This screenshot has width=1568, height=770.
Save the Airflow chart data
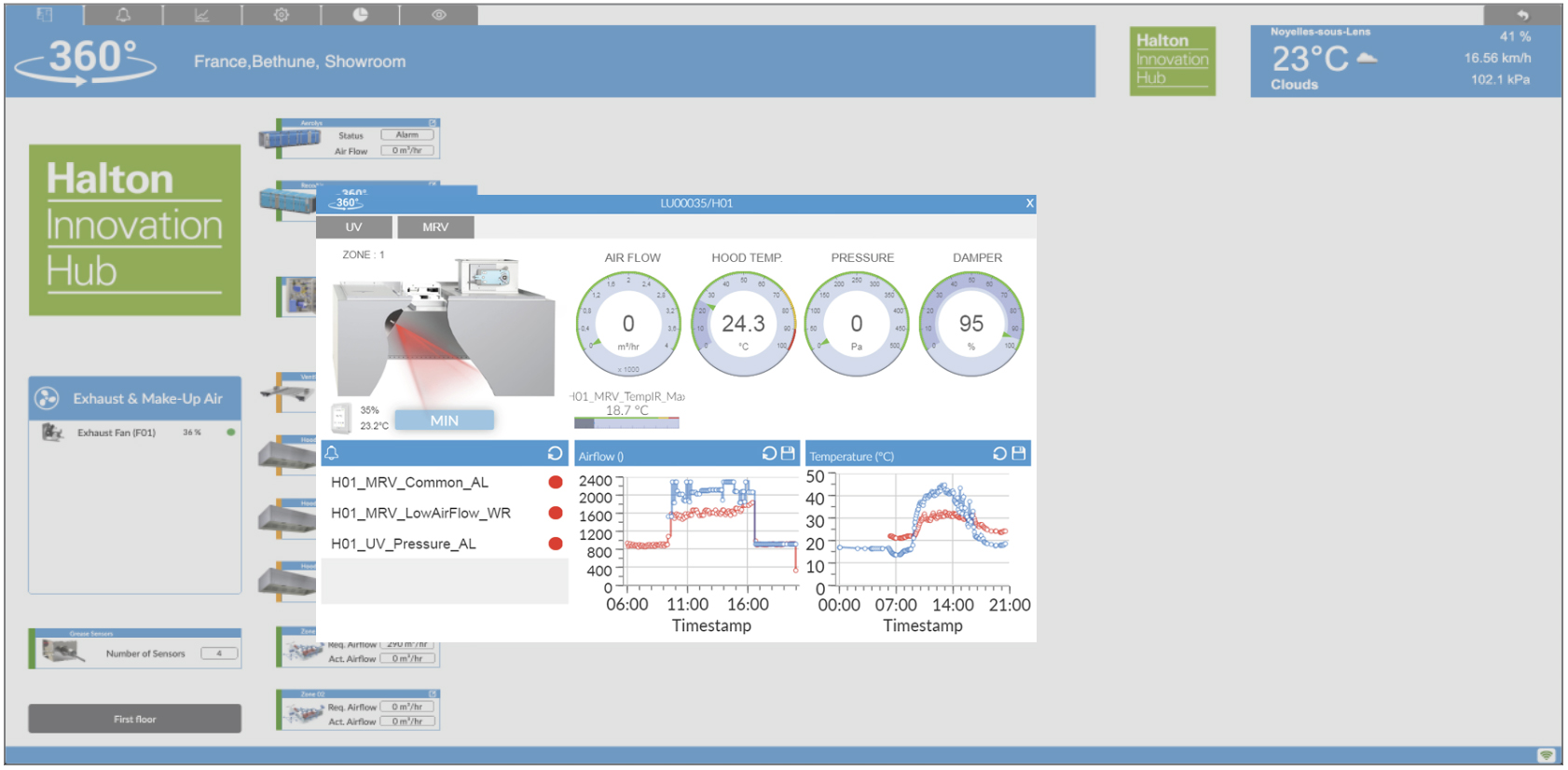point(788,453)
